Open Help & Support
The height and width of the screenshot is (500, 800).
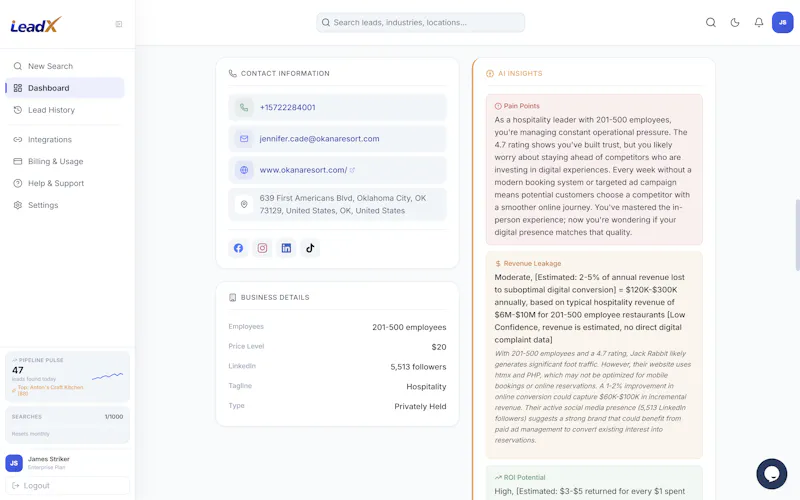coord(65,183)
